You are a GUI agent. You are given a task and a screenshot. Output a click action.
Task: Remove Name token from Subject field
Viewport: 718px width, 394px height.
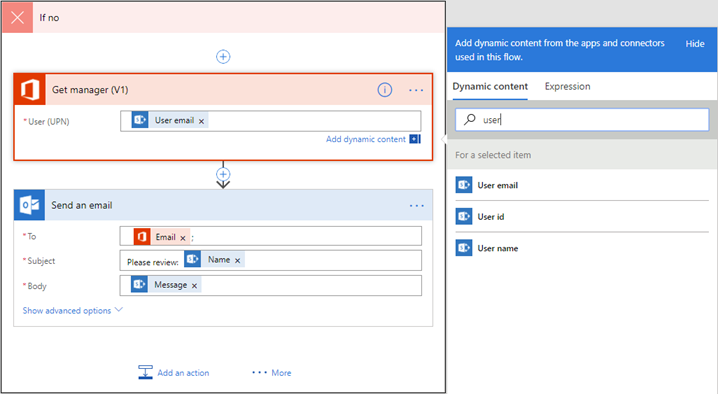238,260
